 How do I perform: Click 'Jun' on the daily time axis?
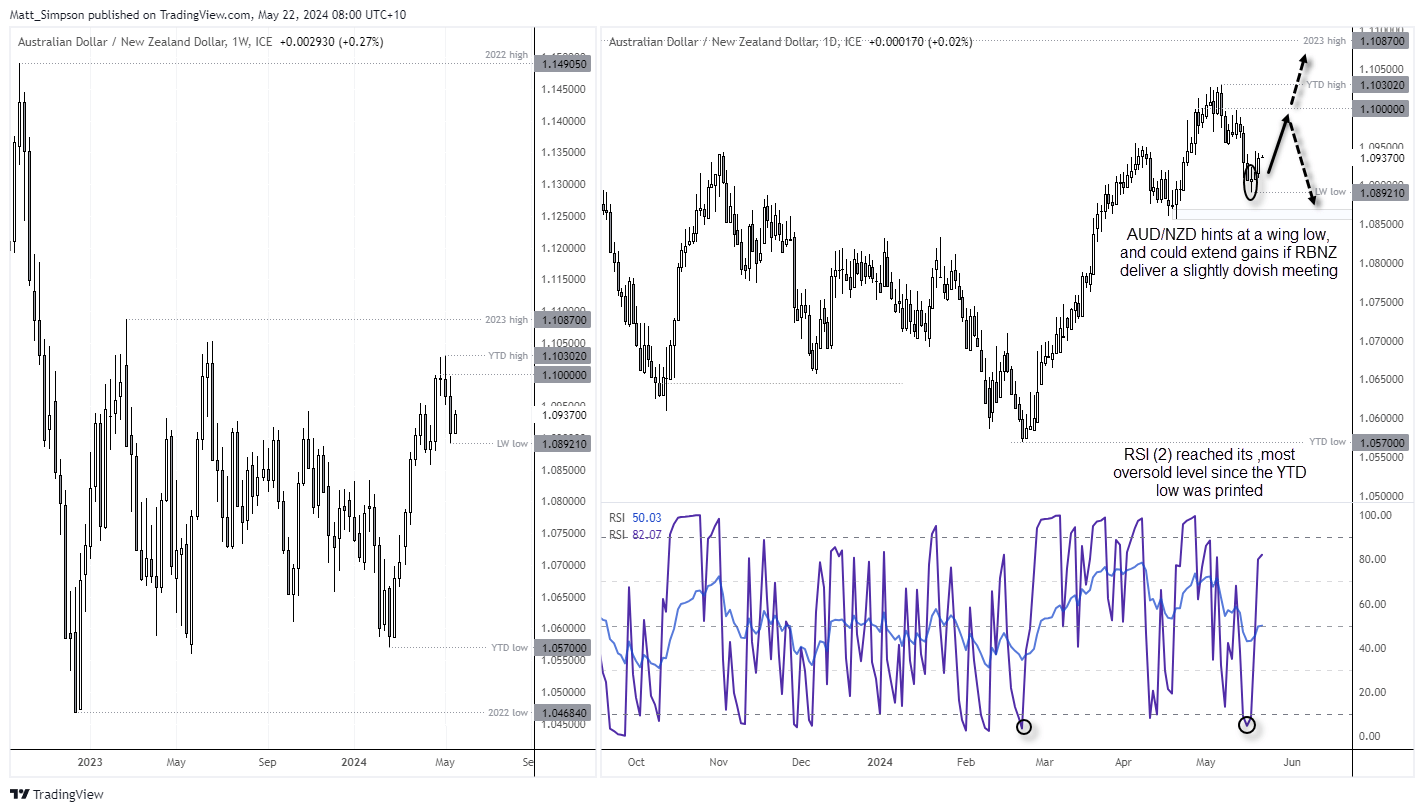coord(1292,762)
